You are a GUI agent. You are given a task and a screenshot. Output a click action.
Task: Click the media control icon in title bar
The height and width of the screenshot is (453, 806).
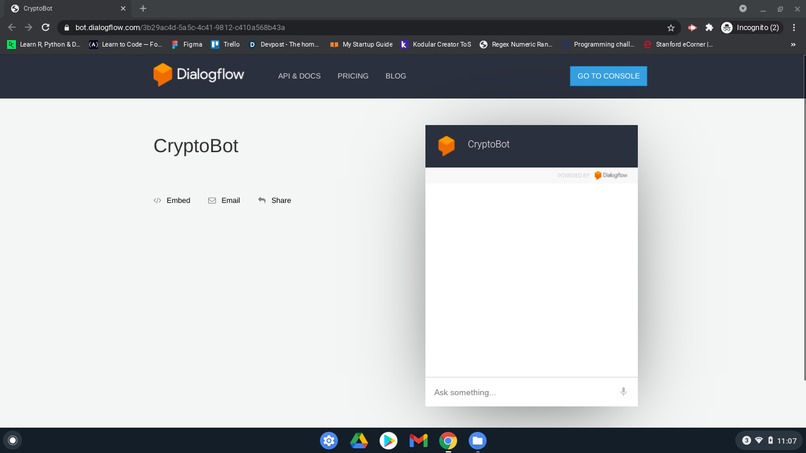[743, 8]
